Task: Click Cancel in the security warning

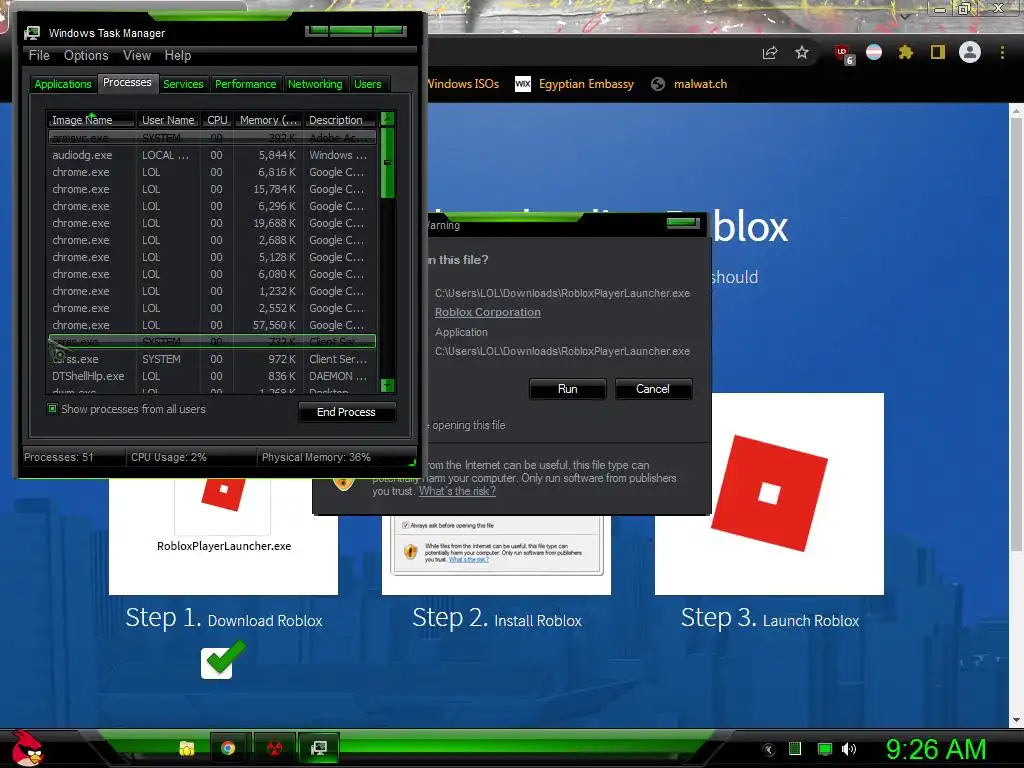Action: pos(653,389)
